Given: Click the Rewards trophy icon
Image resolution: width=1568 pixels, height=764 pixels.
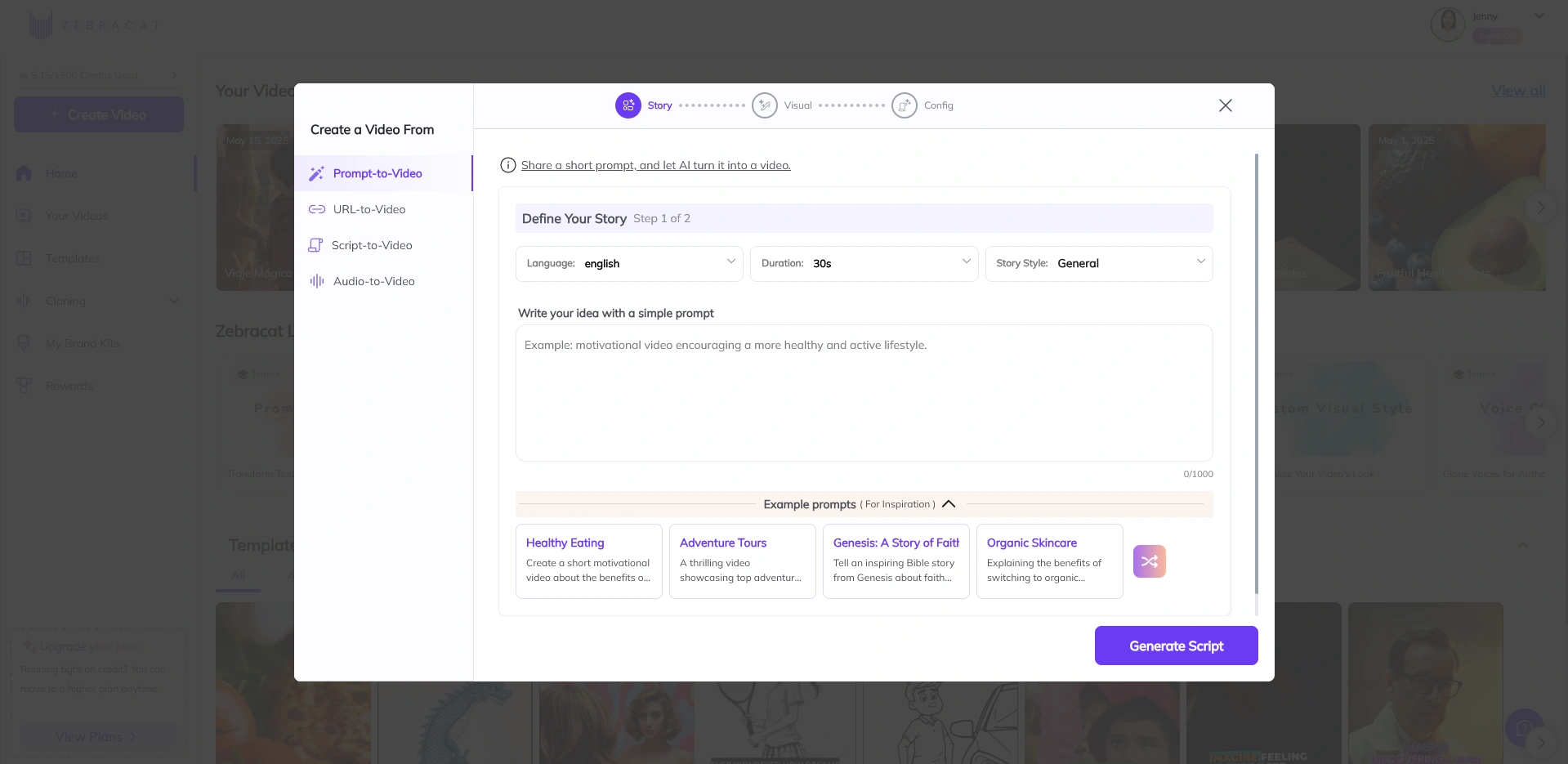Looking at the screenshot, I should click(24, 386).
